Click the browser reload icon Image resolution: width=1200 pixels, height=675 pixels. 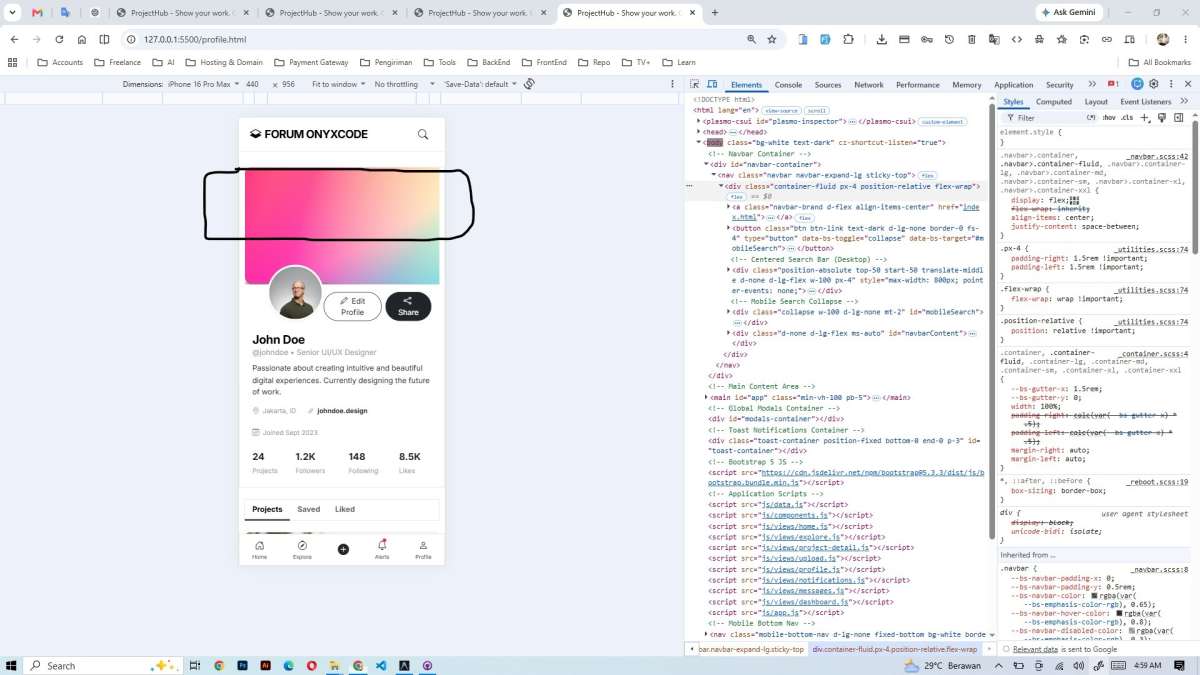point(59,39)
